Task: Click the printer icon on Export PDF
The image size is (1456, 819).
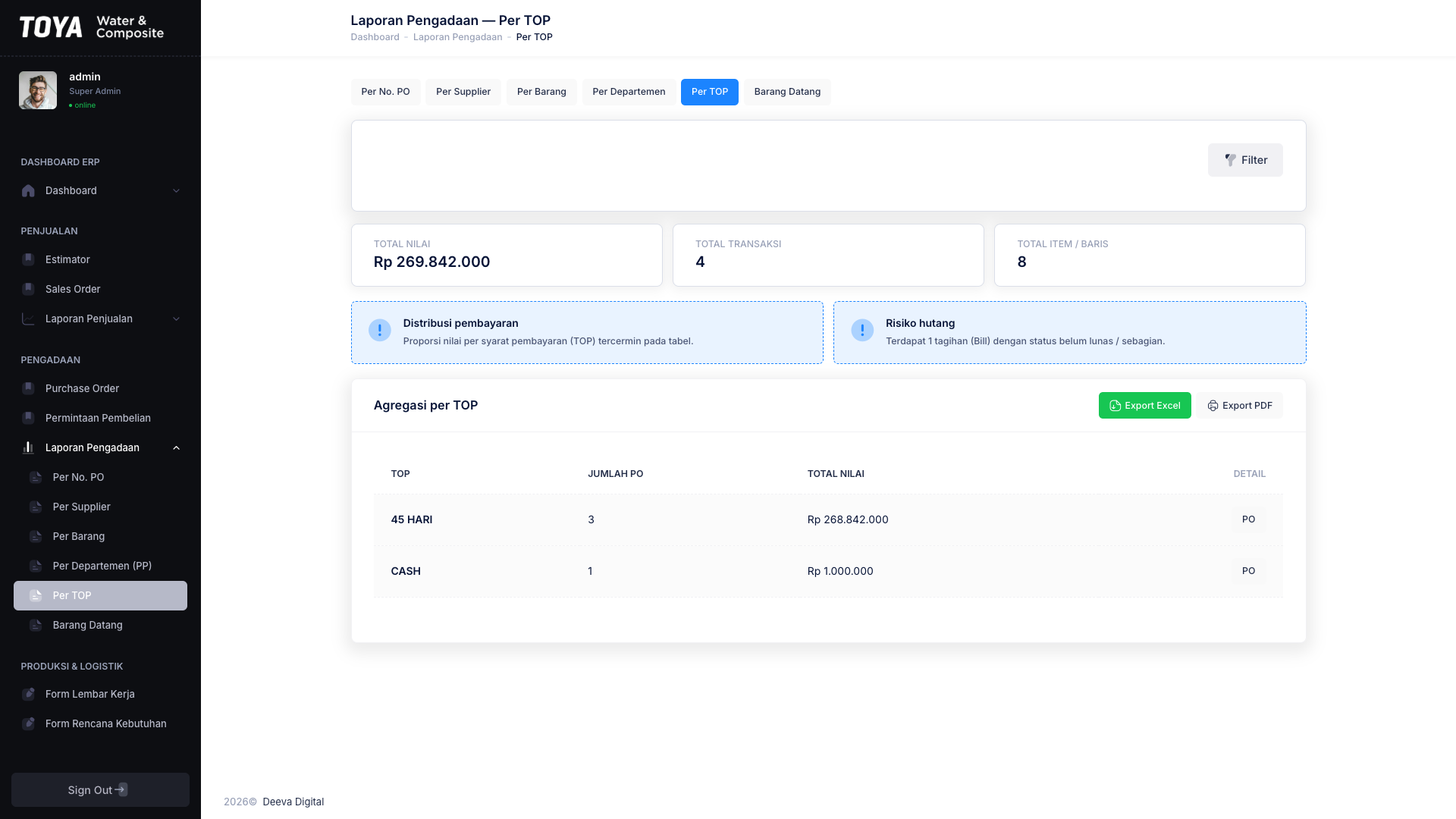Action: click(1213, 406)
